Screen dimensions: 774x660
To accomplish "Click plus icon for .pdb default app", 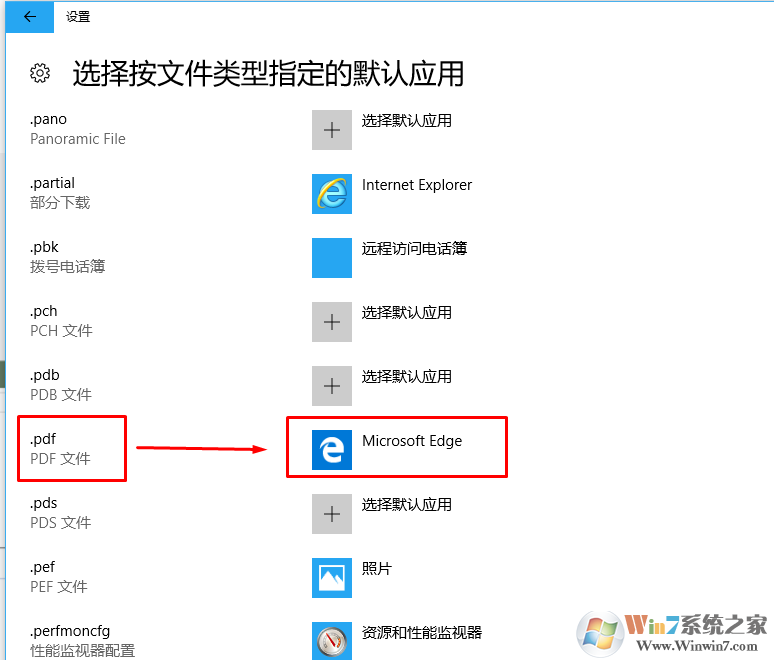I will (332, 386).
